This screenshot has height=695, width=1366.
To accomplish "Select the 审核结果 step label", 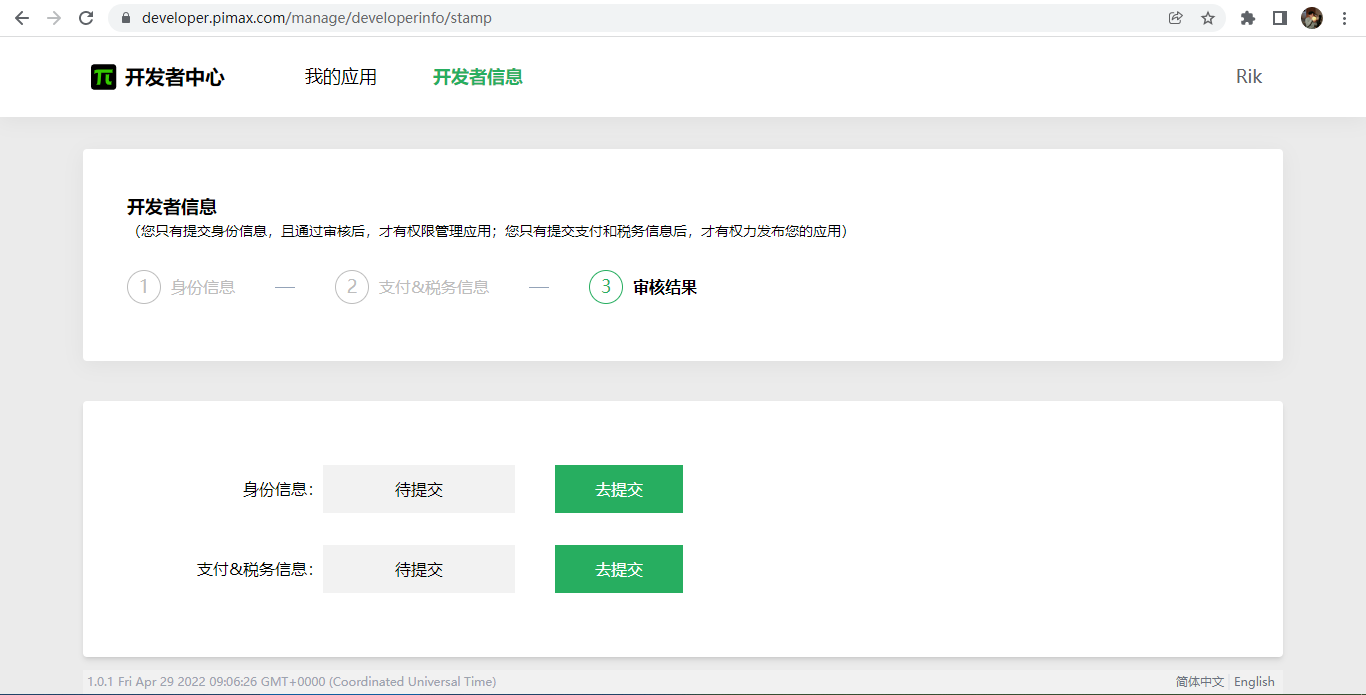I will [665, 287].
